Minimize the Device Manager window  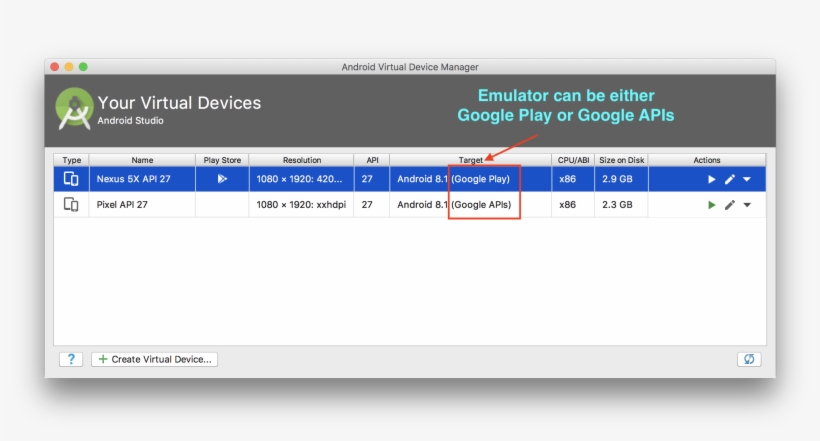click(x=69, y=66)
